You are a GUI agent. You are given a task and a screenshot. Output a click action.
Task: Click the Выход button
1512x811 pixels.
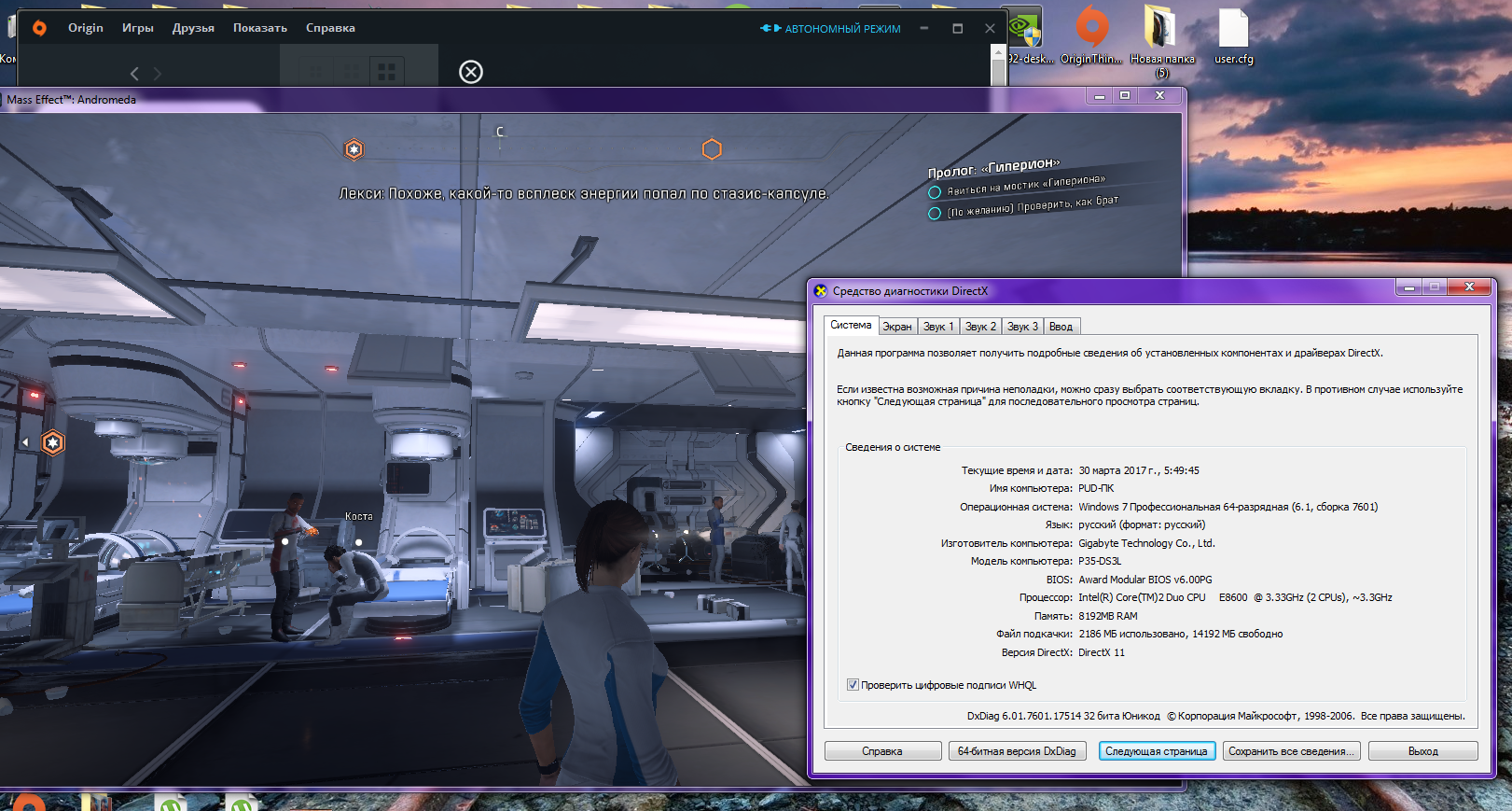(x=1422, y=751)
